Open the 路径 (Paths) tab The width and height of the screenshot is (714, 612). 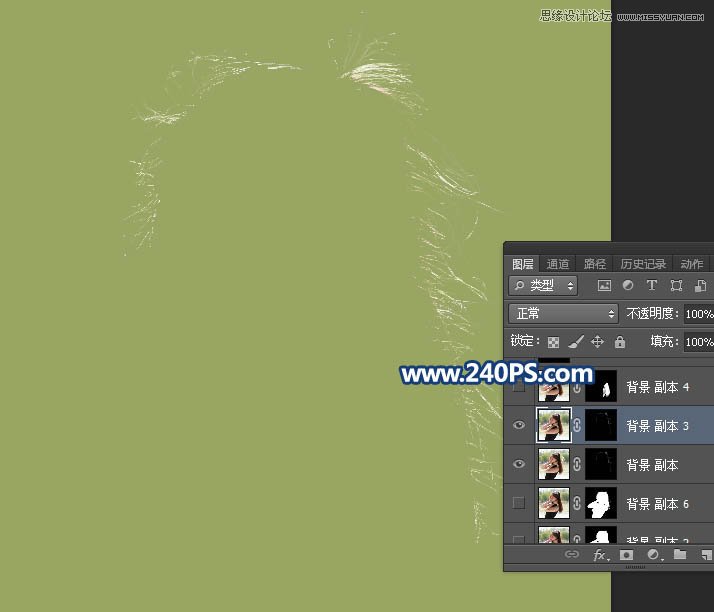[x=595, y=264]
